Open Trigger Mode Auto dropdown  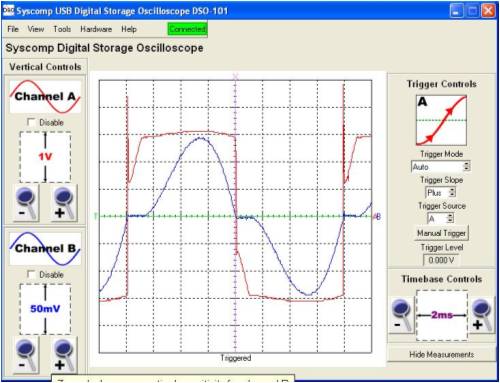441,167
